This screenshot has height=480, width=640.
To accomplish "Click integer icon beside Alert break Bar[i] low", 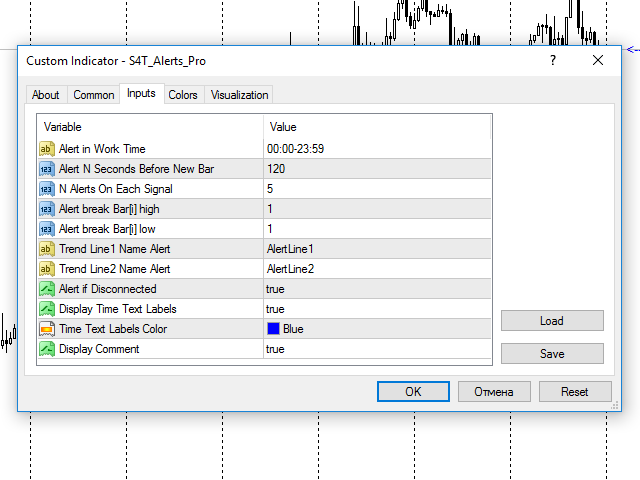I will pos(47,229).
